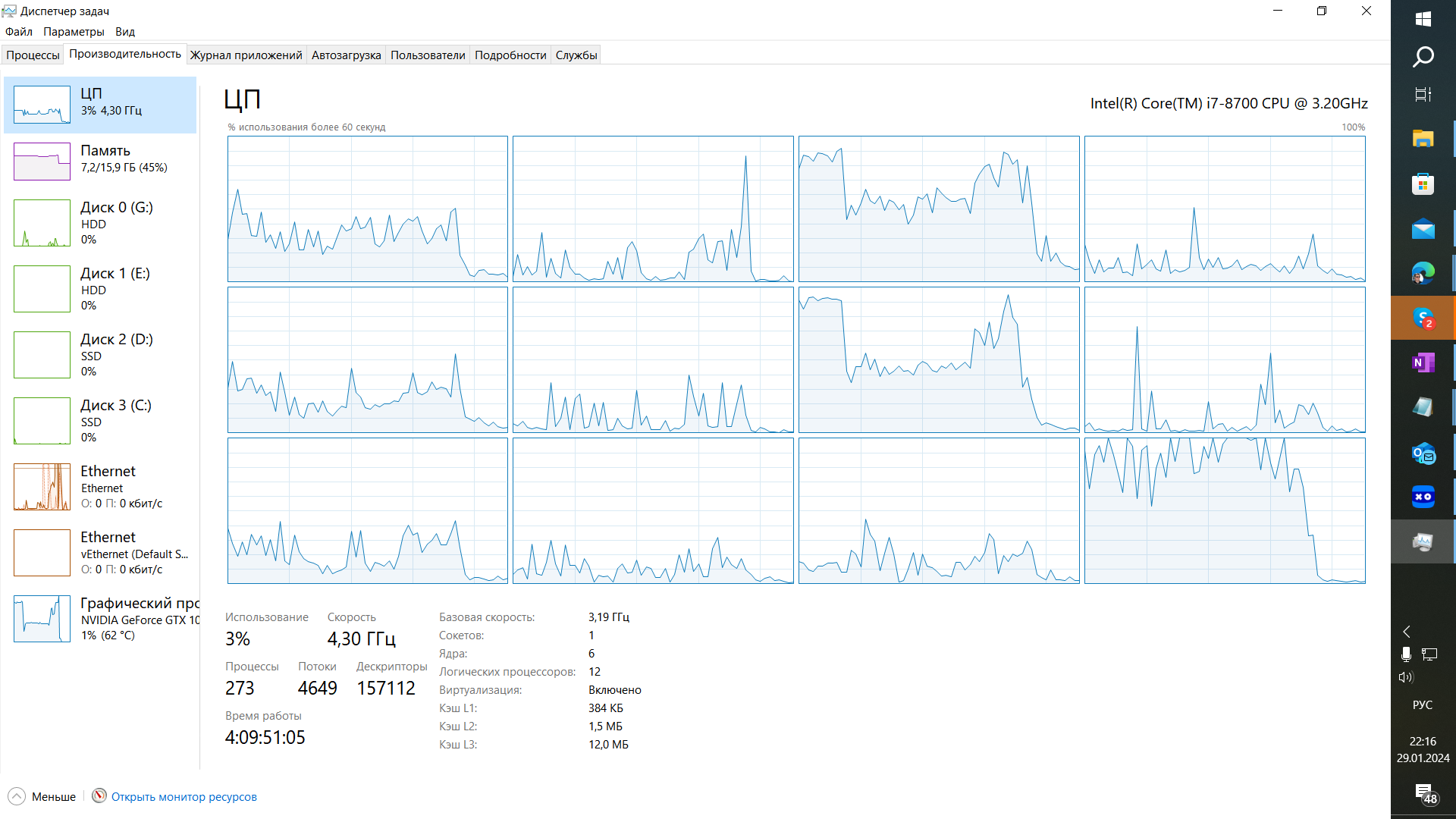
Task: Click the bottom-right logical processor graph
Action: [x=1225, y=511]
